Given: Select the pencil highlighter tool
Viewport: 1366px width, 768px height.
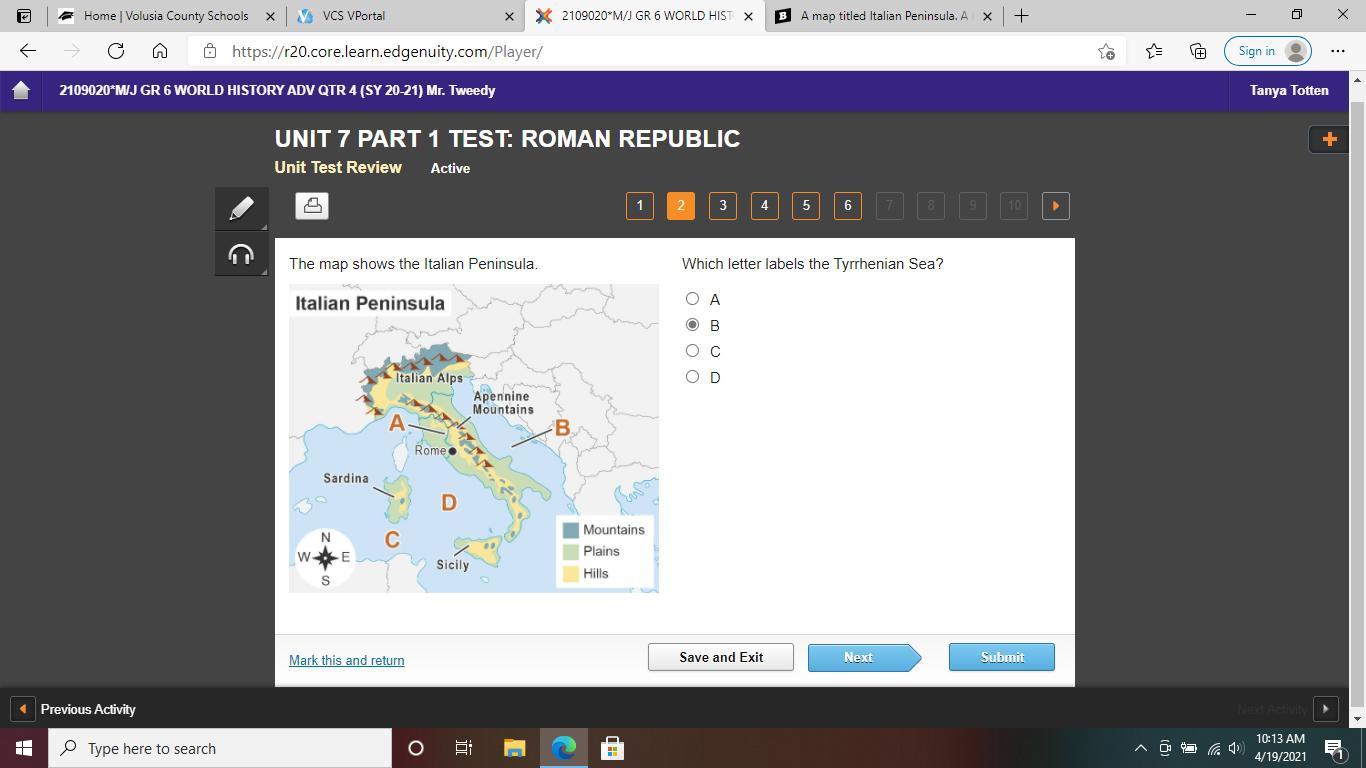Looking at the screenshot, I should pyautogui.click(x=241, y=208).
